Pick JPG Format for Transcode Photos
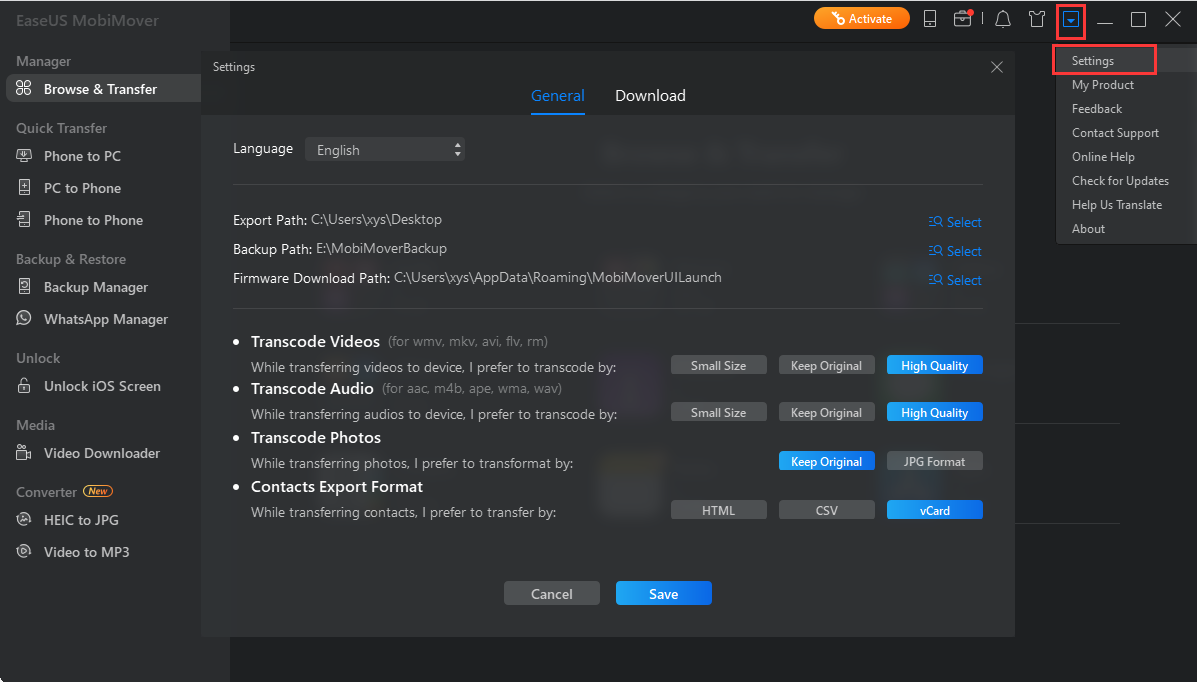Viewport: 1197px width, 682px height. click(x=934, y=461)
